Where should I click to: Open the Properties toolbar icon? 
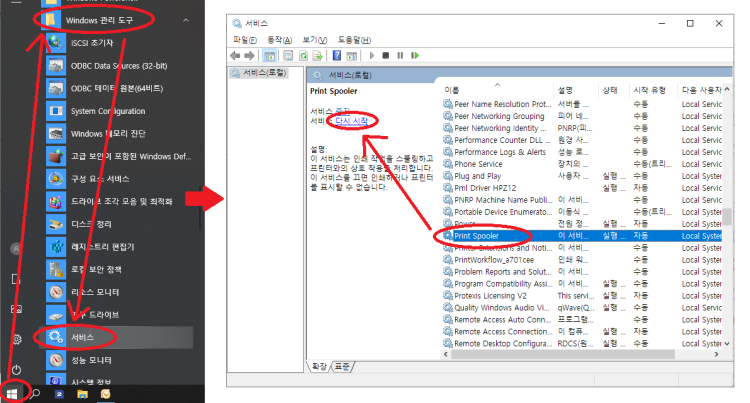click(288, 56)
